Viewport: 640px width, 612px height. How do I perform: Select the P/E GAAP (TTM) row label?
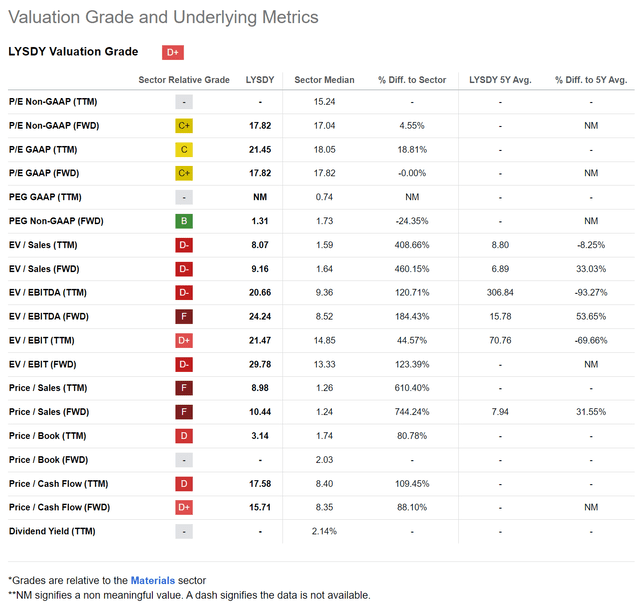43,149
